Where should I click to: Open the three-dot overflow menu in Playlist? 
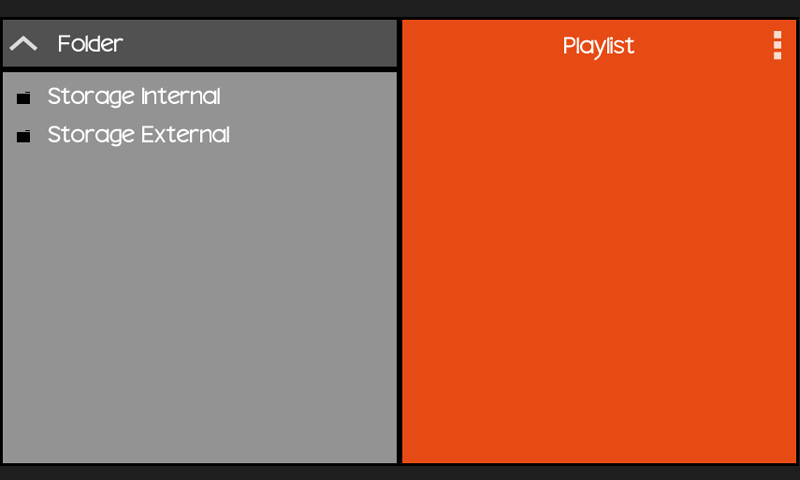click(x=777, y=45)
